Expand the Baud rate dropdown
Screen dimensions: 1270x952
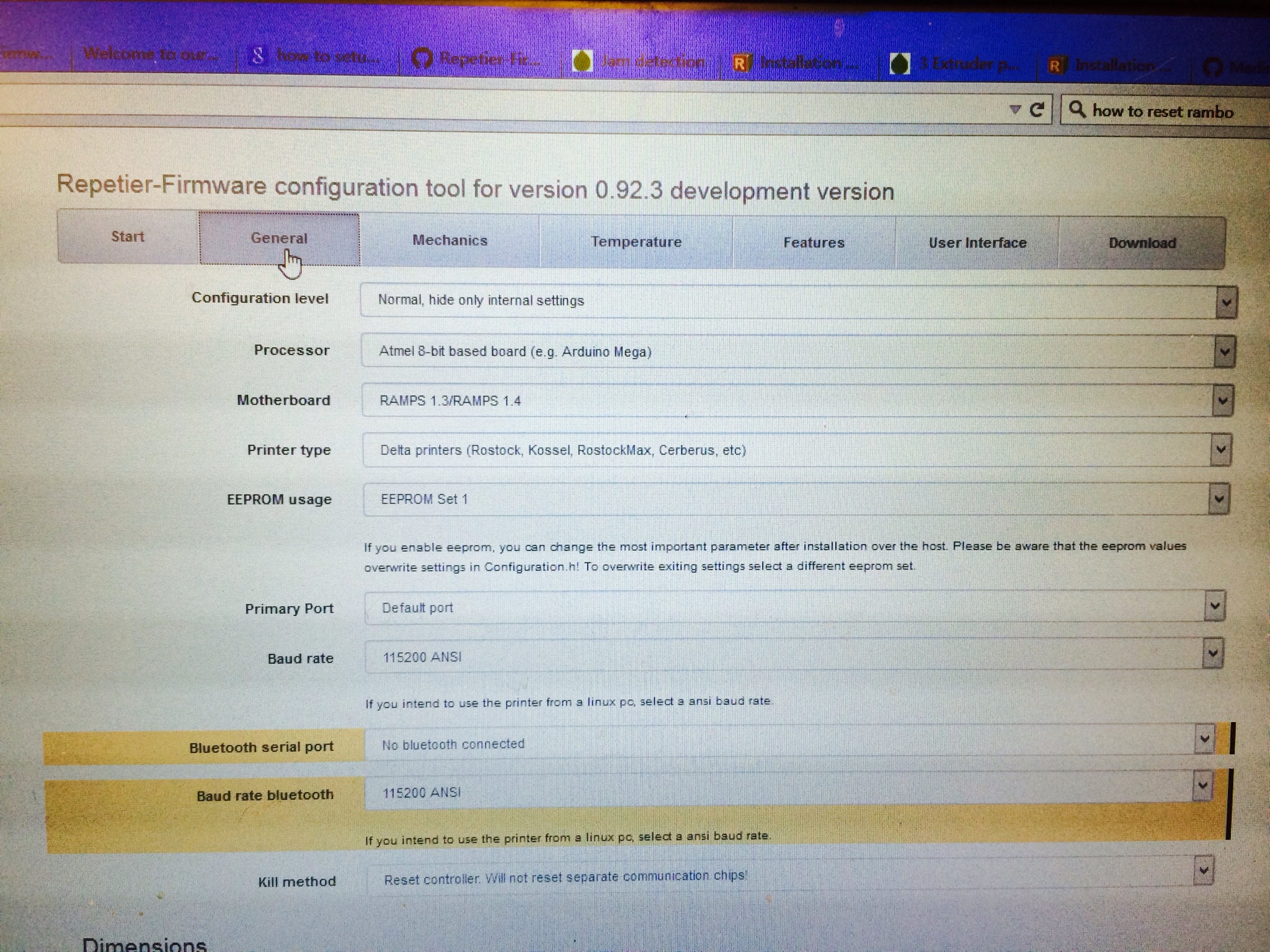1212,654
